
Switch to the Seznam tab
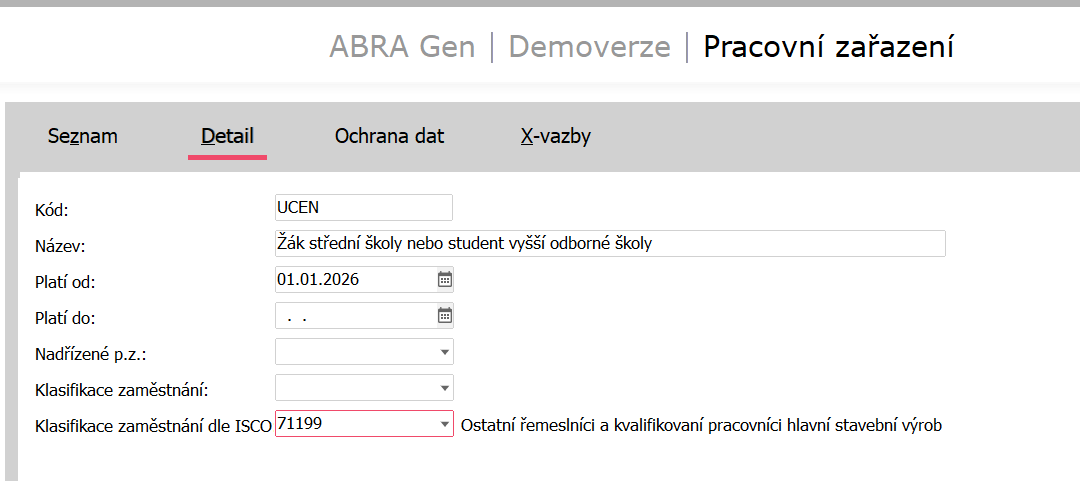pos(83,136)
